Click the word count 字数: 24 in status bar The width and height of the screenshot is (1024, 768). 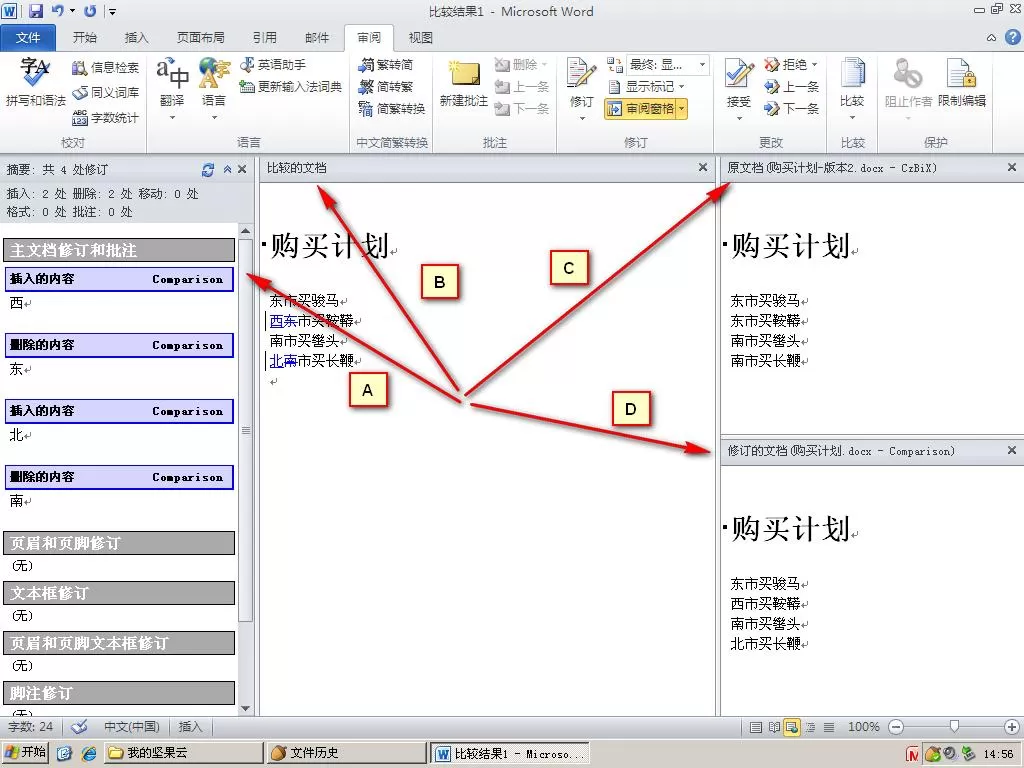pos(30,726)
